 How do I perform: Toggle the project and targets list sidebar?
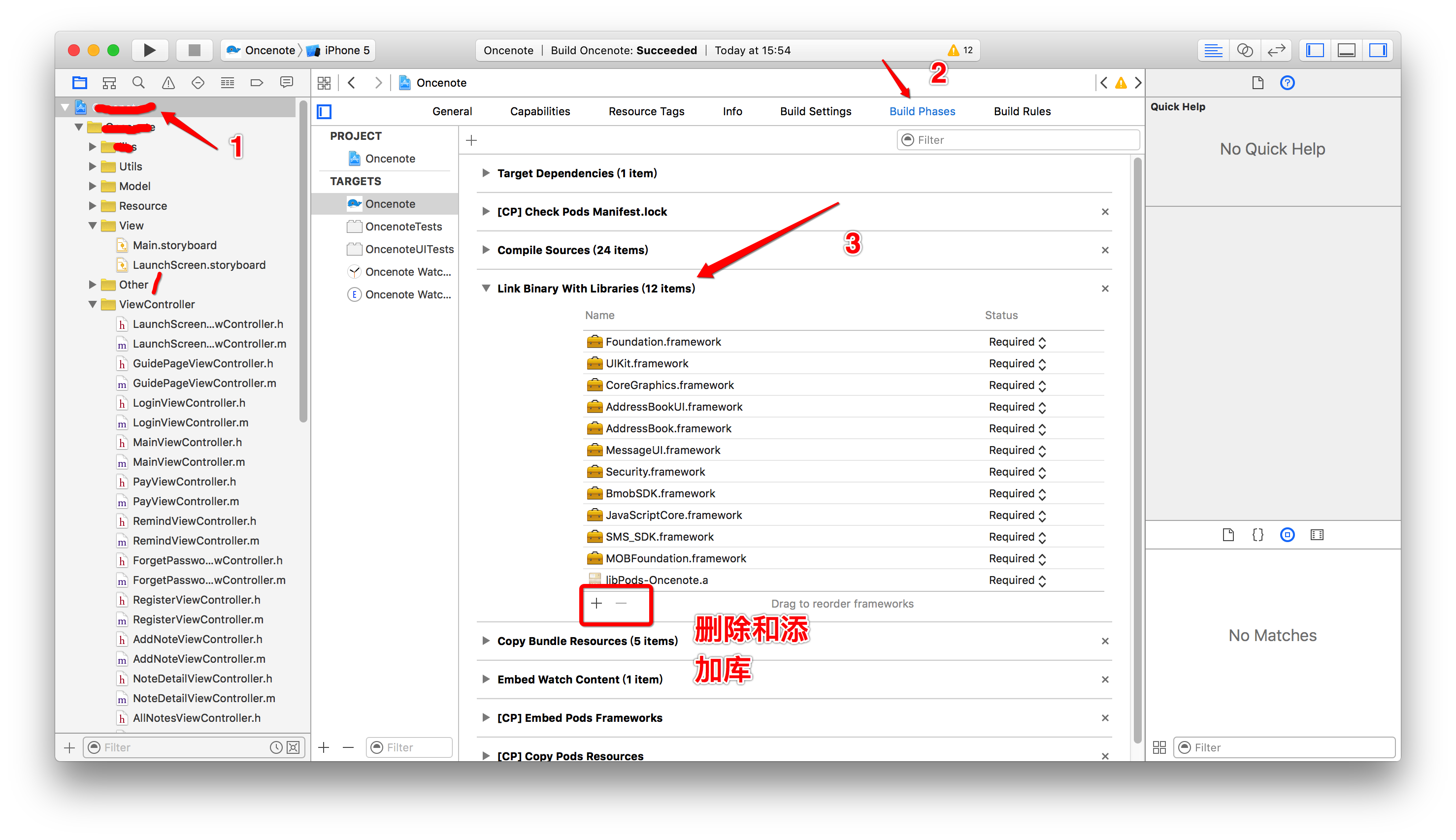(324, 111)
